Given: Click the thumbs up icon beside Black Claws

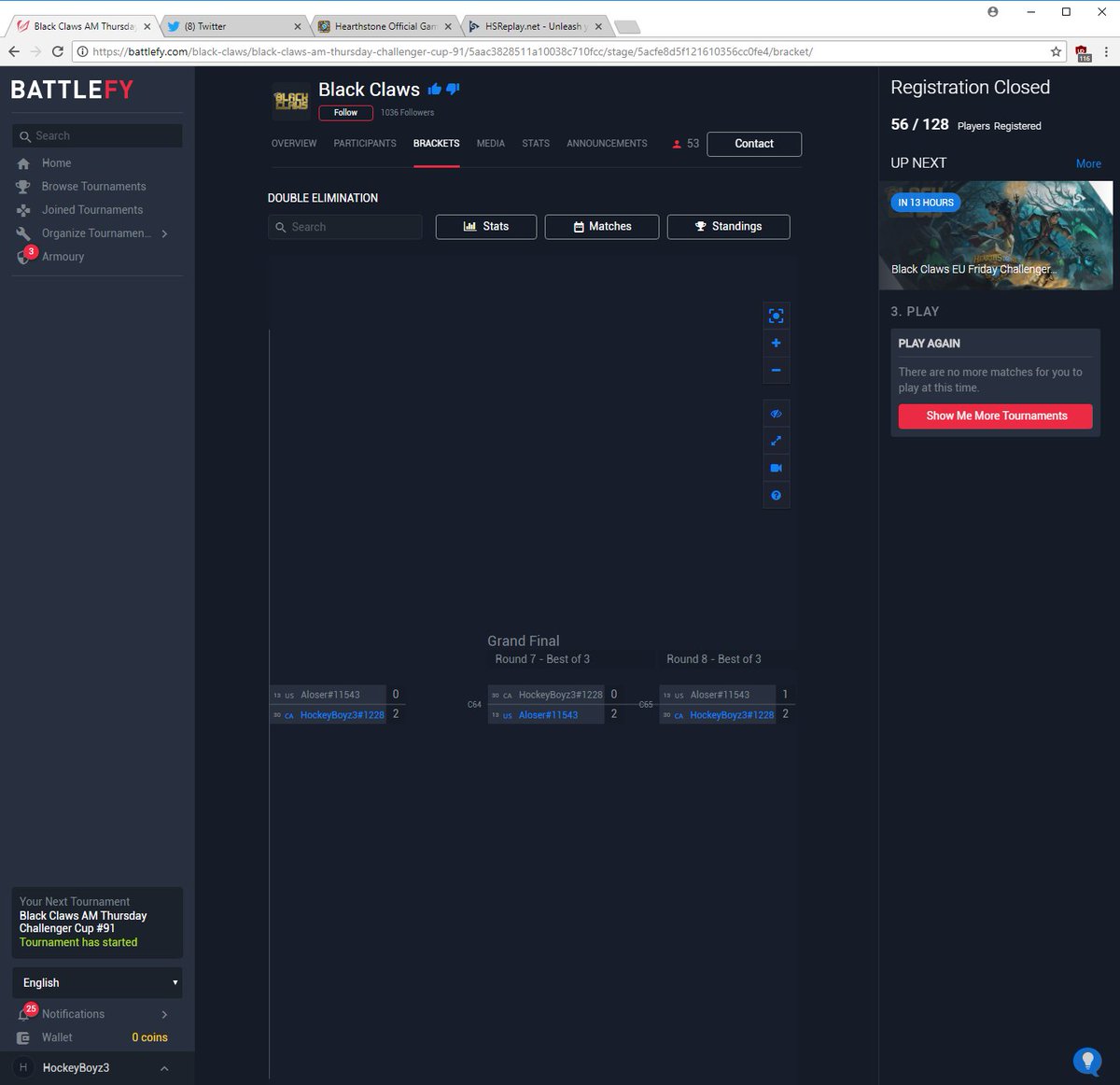Looking at the screenshot, I should [434, 90].
